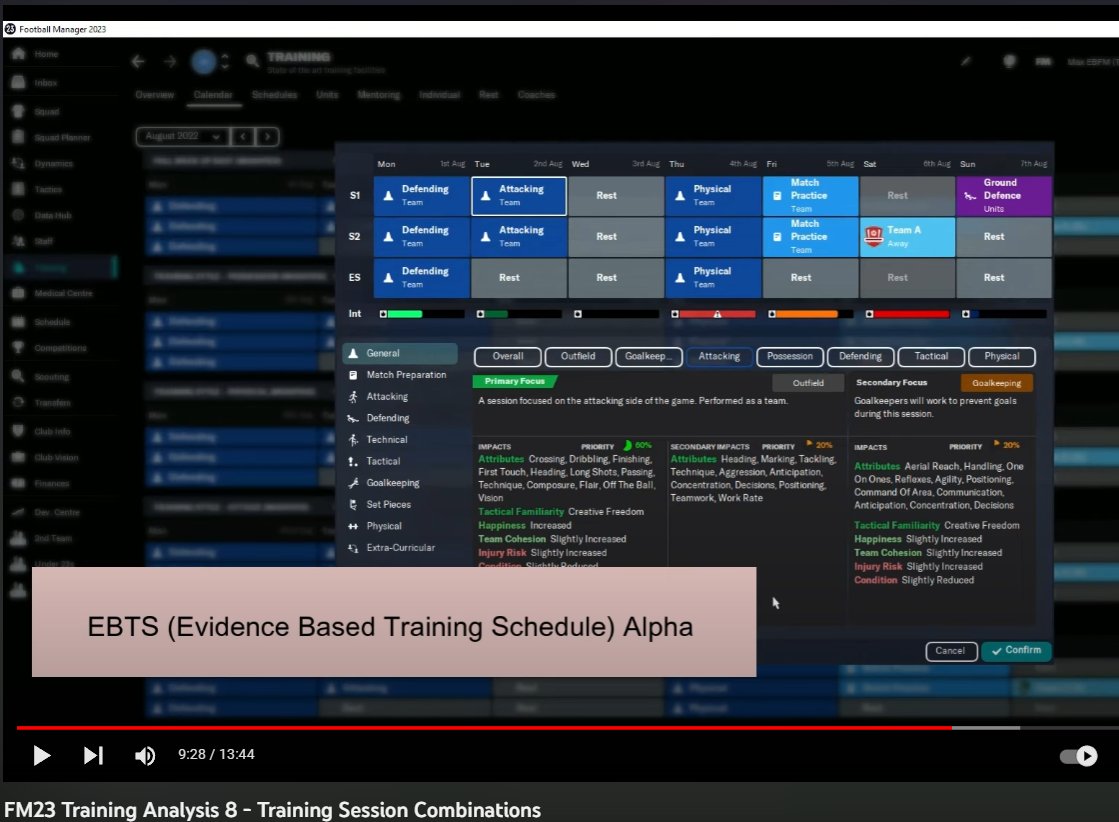Image resolution: width=1119 pixels, height=822 pixels.
Task: Go to previous month arrow
Action: [243, 136]
